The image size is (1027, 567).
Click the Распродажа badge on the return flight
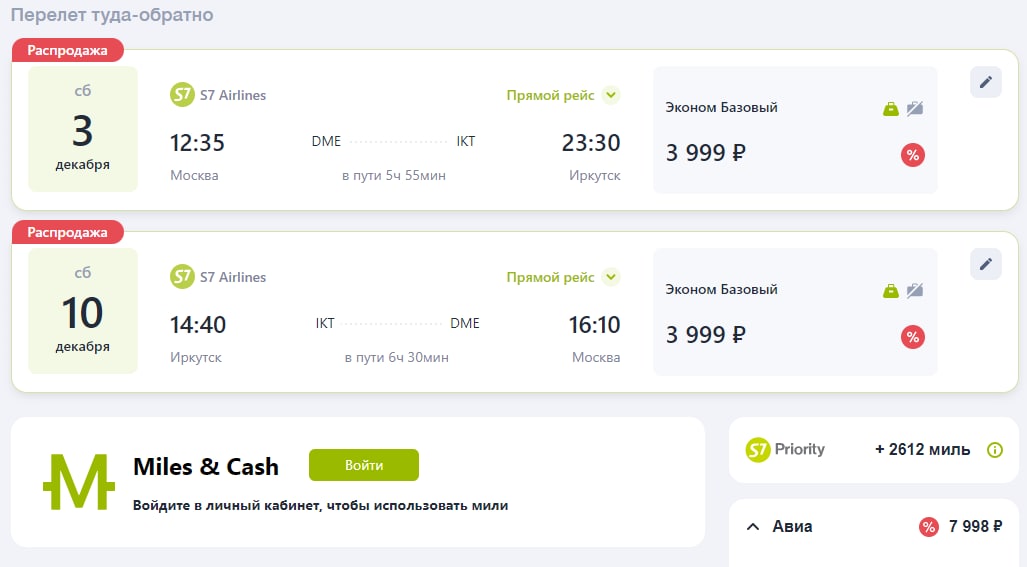[67, 232]
